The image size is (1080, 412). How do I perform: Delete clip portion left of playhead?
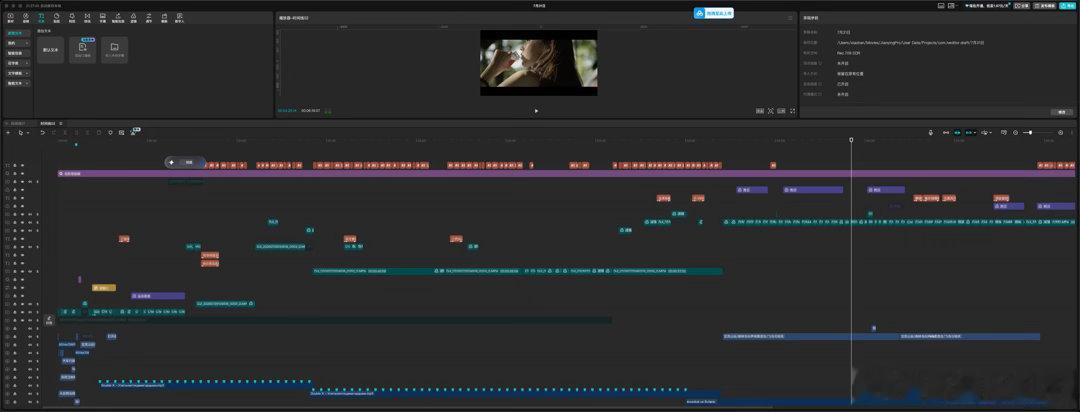tap(76, 132)
